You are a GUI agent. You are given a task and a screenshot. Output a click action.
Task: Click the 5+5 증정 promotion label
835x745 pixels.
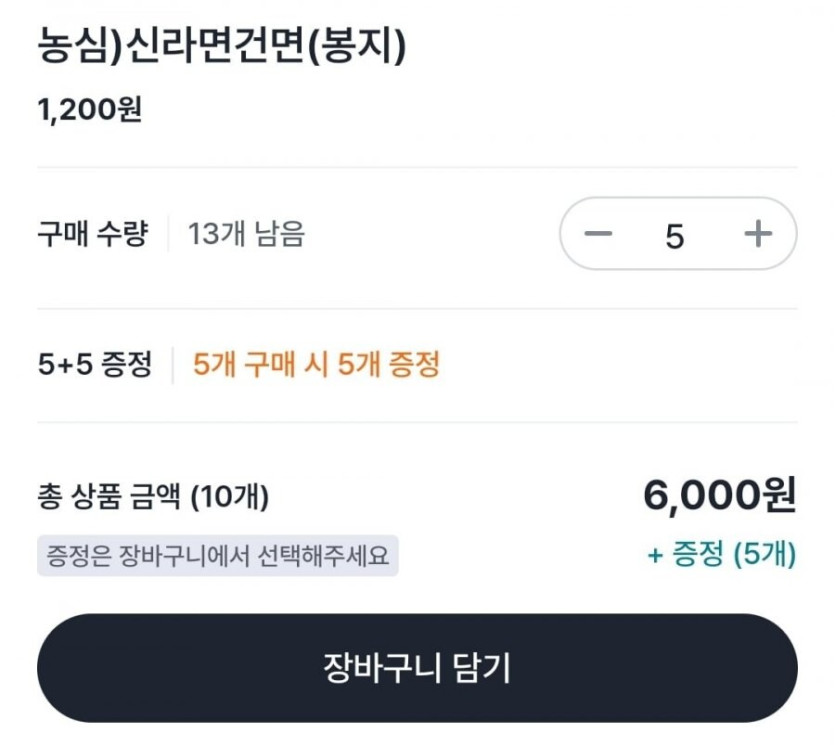pyautogui.click(x=95, y=365)
